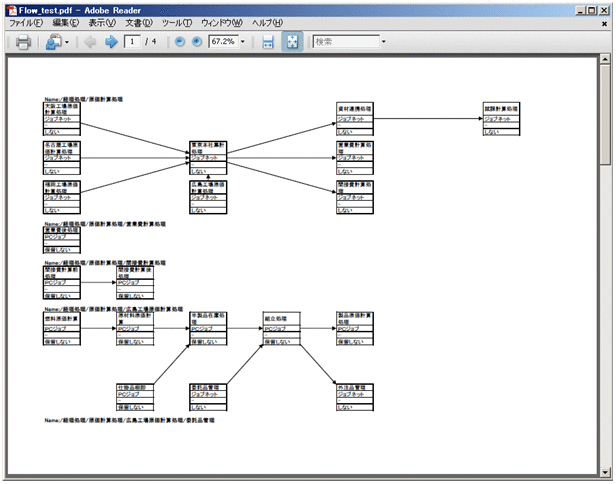Close the document with the menu bar x
The width and height of the screenshot is (616, 484).
tap(605, 22)
